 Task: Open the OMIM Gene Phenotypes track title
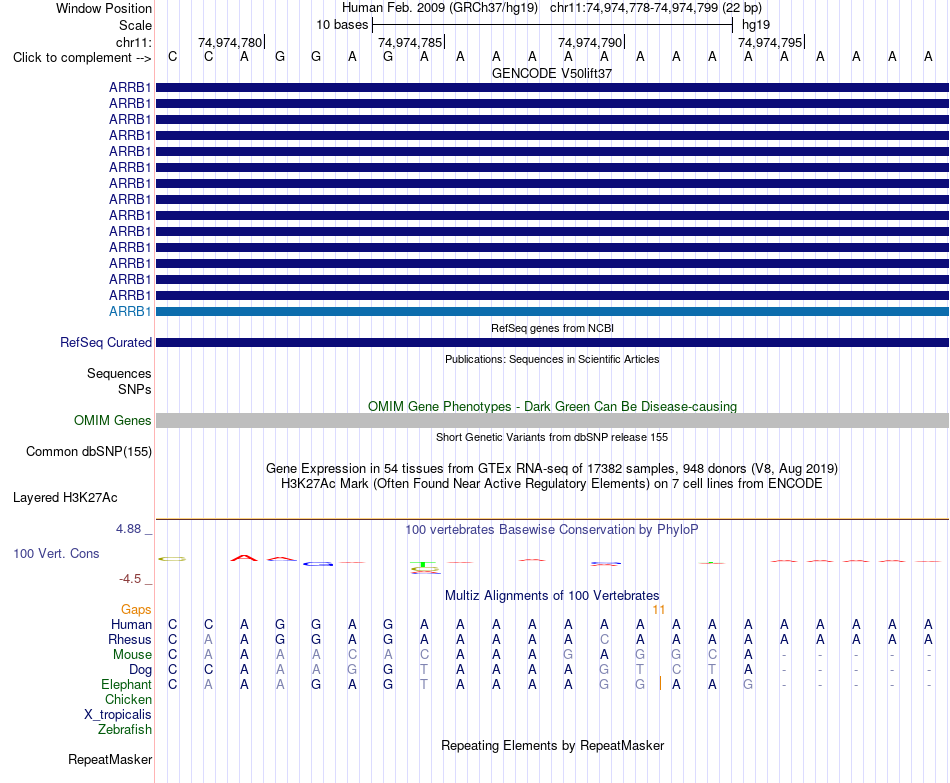[552, 407]
